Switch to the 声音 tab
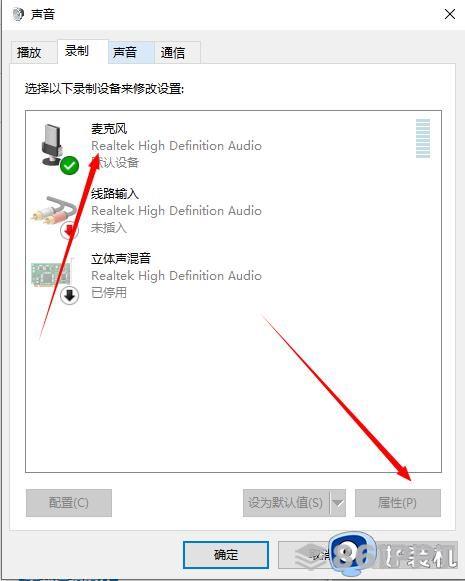The image size is (465, 581). pos(125,52)
